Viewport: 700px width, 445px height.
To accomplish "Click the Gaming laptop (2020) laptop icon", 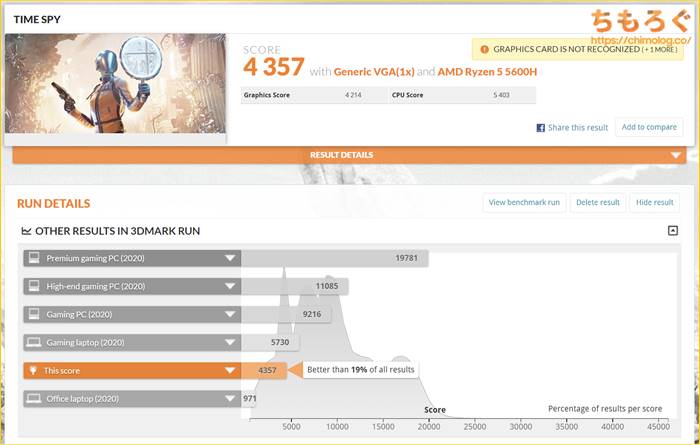I will pyautogui.click(x=34, y=342).
